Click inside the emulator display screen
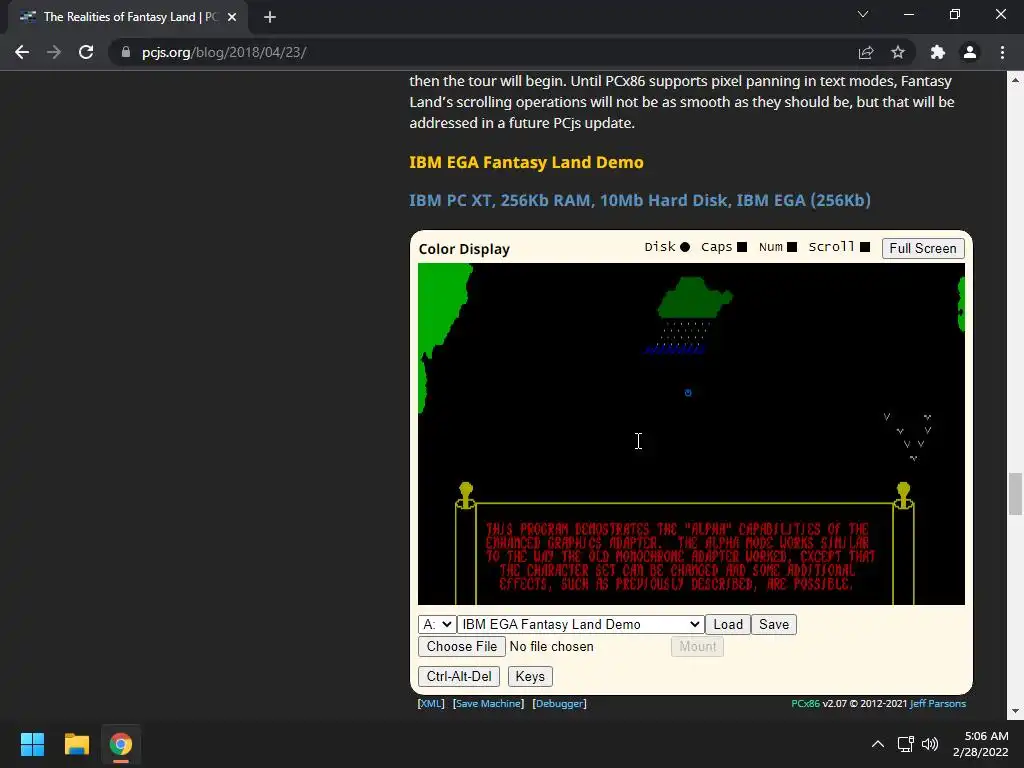Image resolution: width=1024 pixels, height=768 pixels. point(691,434)
